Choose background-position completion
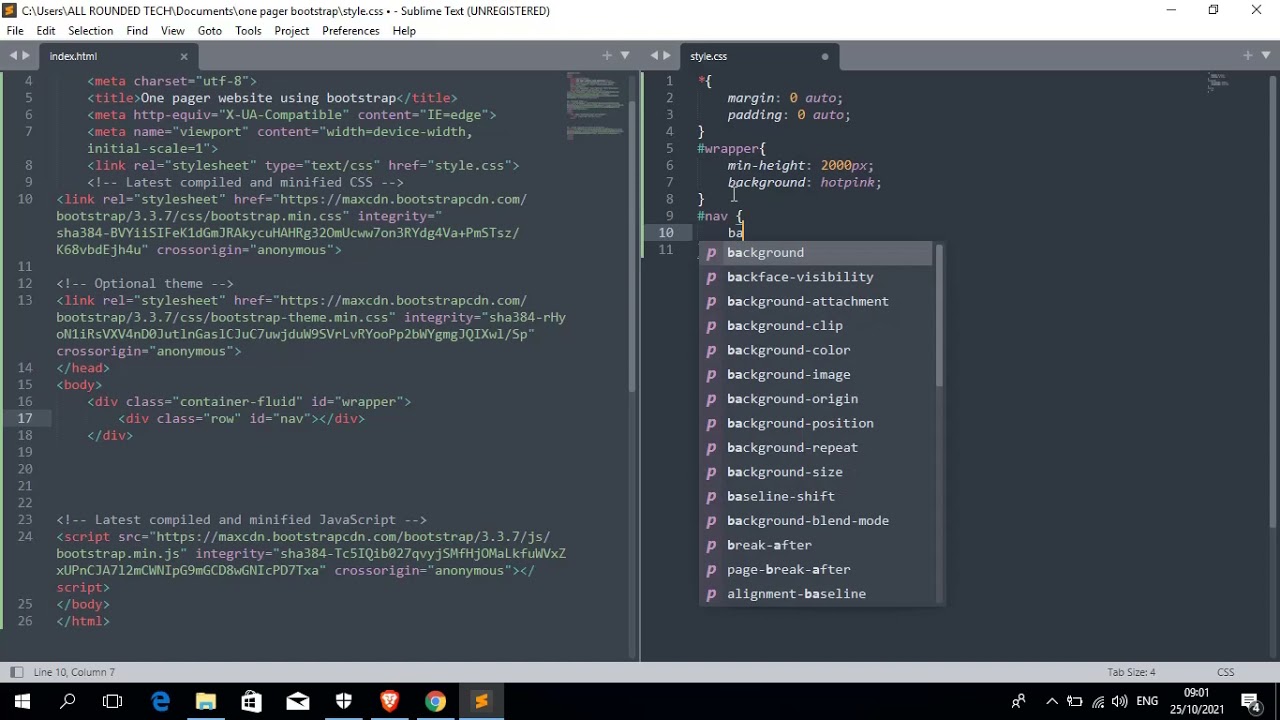Viewport: 1280px width, 720px height. point(816,423)
